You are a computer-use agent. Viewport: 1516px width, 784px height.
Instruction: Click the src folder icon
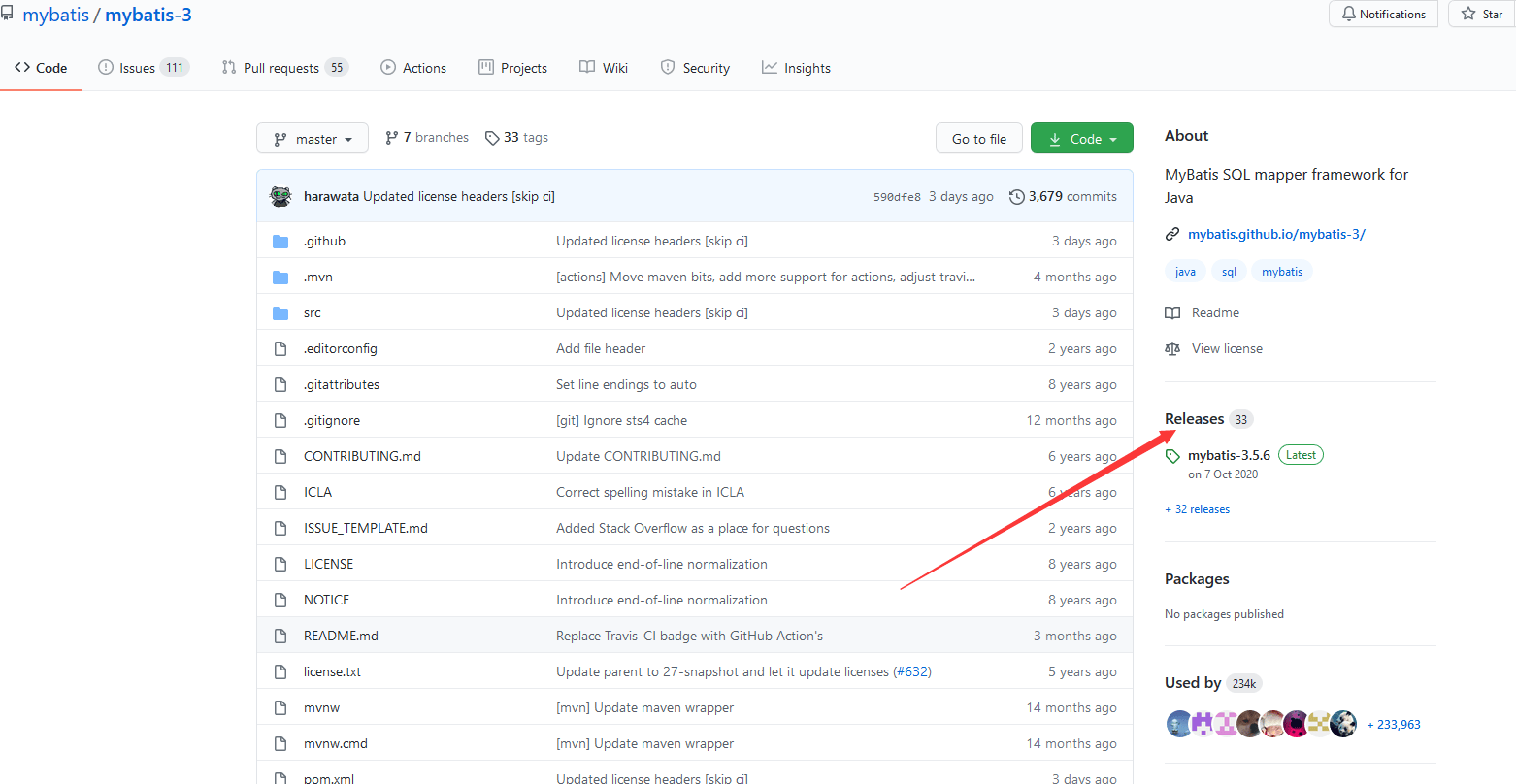tap(280, 313)
